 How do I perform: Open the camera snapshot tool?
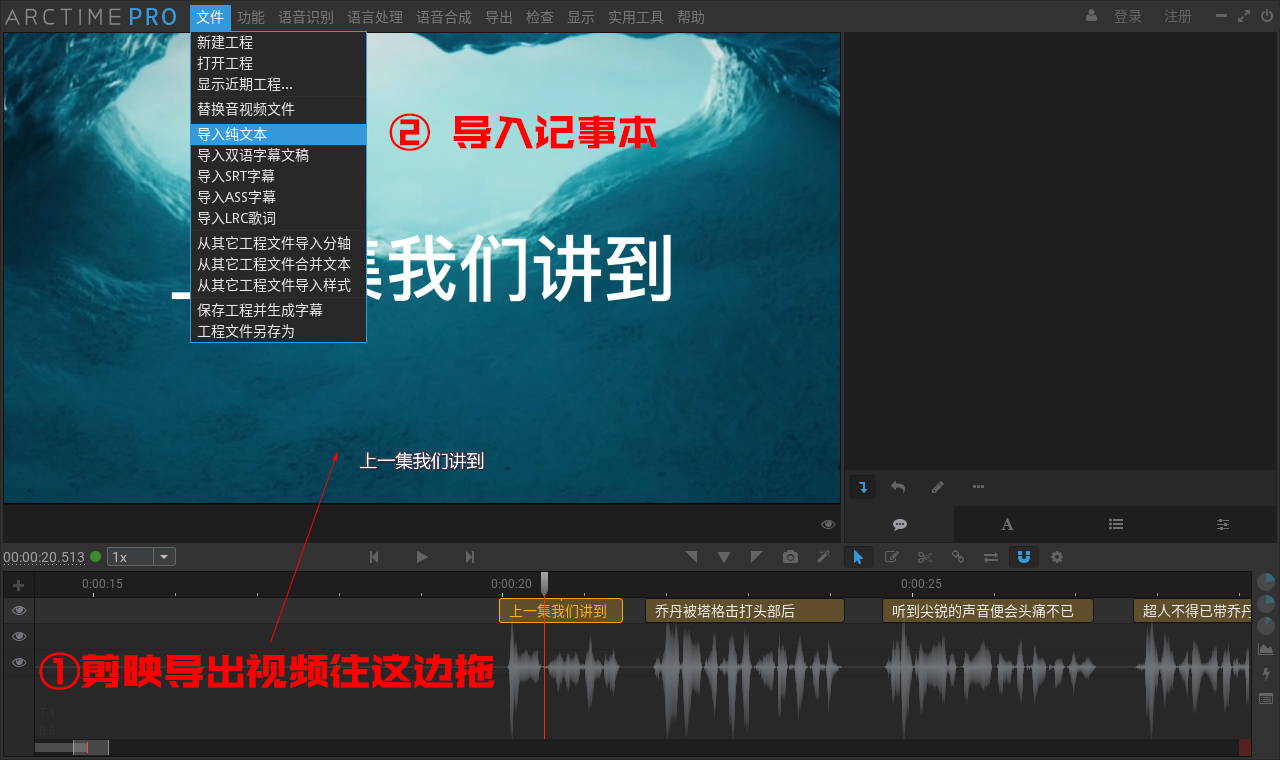point(790,557)
